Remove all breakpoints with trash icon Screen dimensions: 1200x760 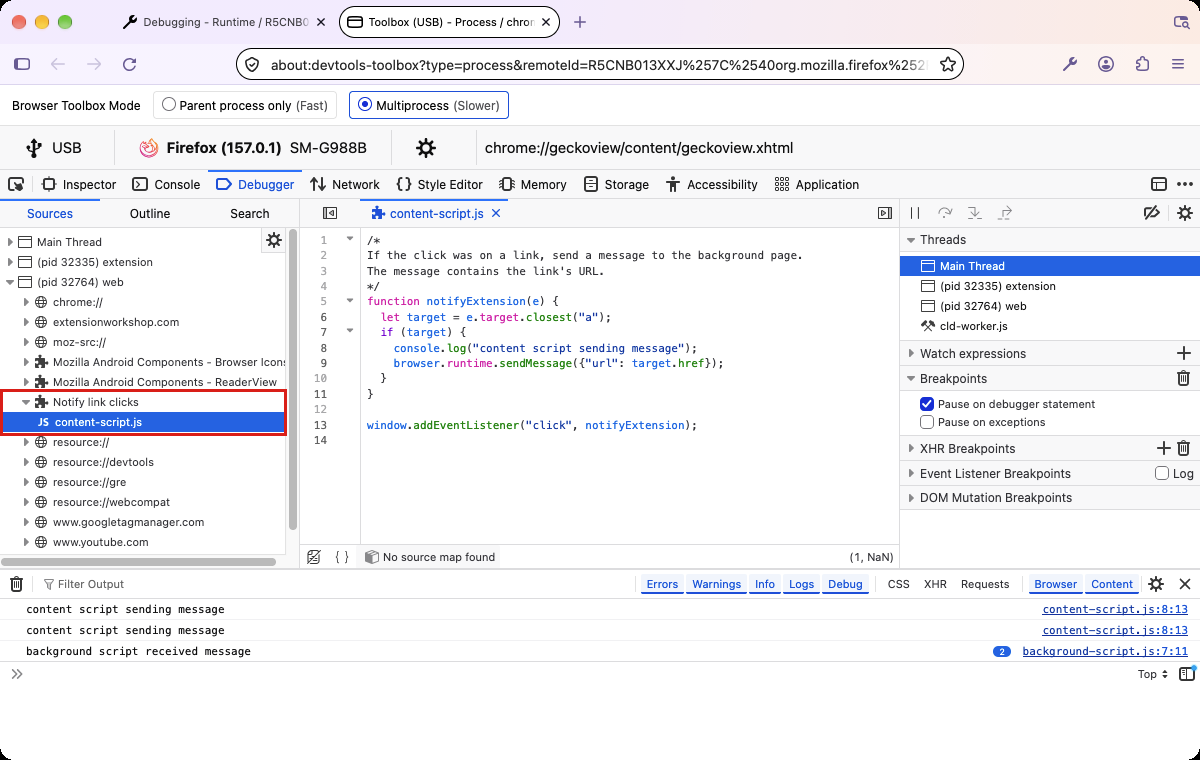click(x=1183, y=378)
